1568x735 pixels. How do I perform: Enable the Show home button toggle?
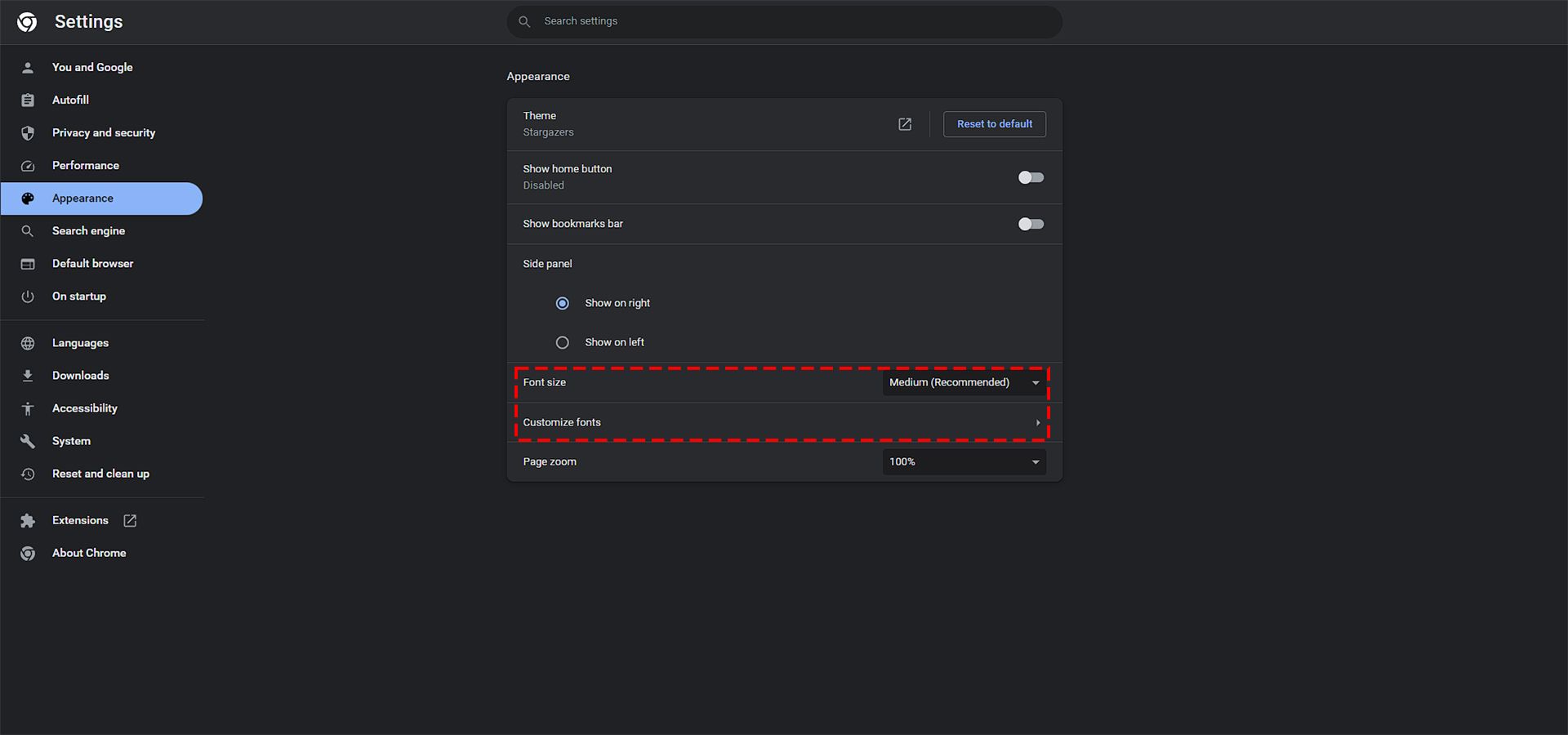coord(1031,177)
